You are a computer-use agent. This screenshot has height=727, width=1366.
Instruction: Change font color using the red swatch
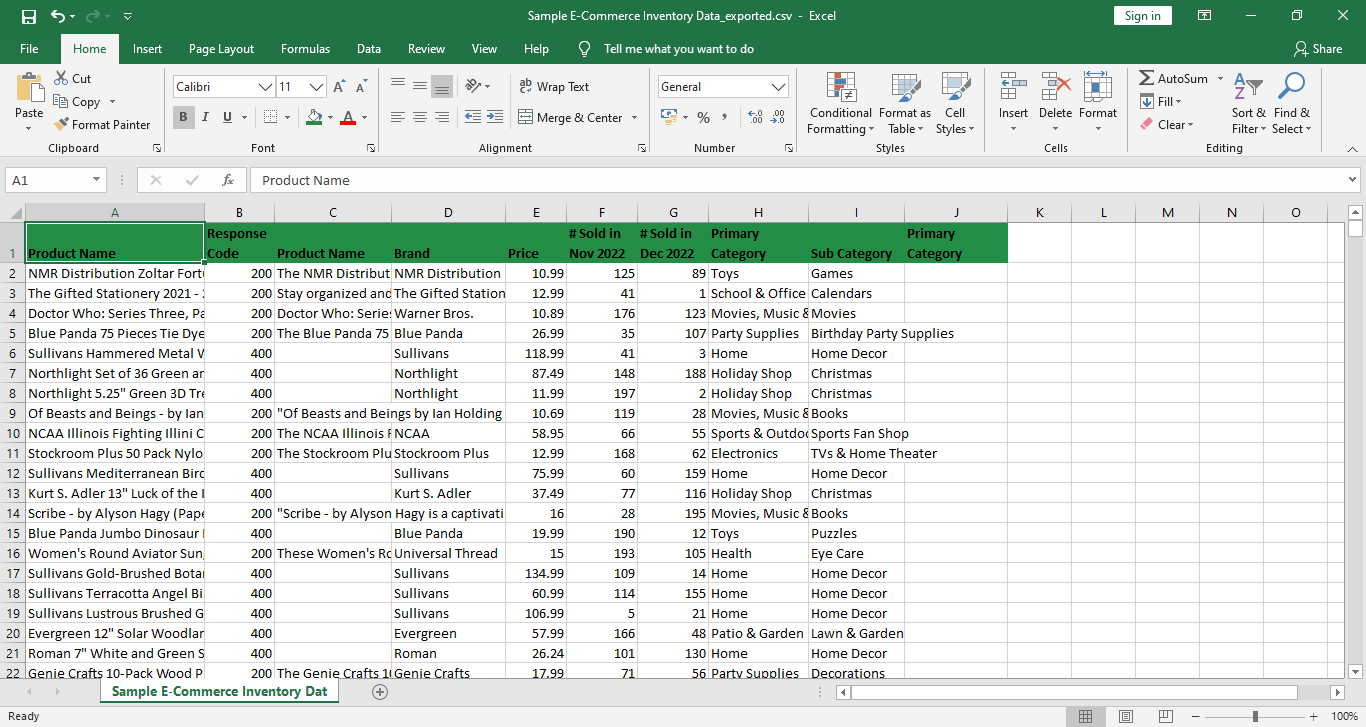348,117
